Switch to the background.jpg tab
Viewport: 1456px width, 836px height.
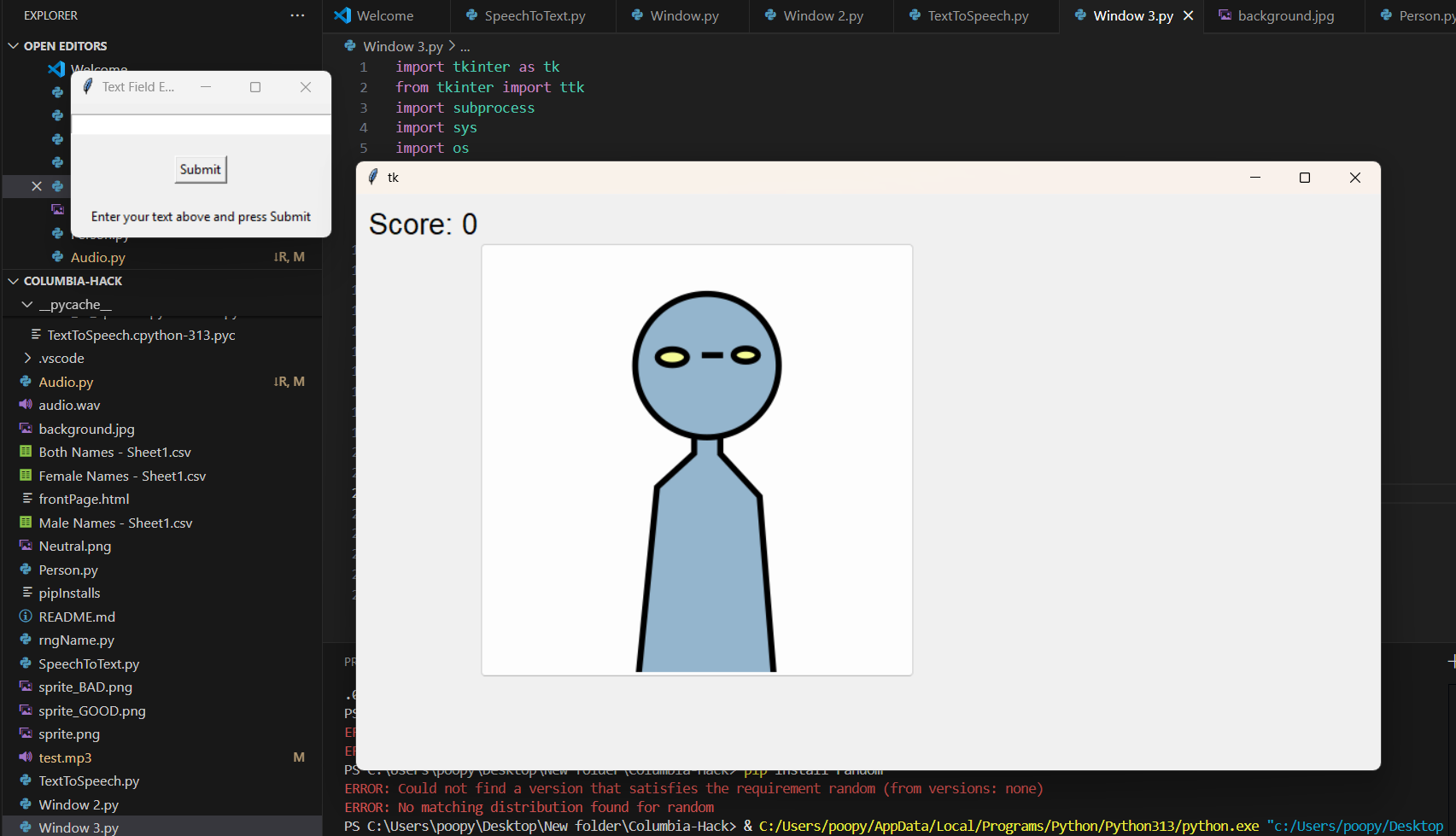point(1285,15)
